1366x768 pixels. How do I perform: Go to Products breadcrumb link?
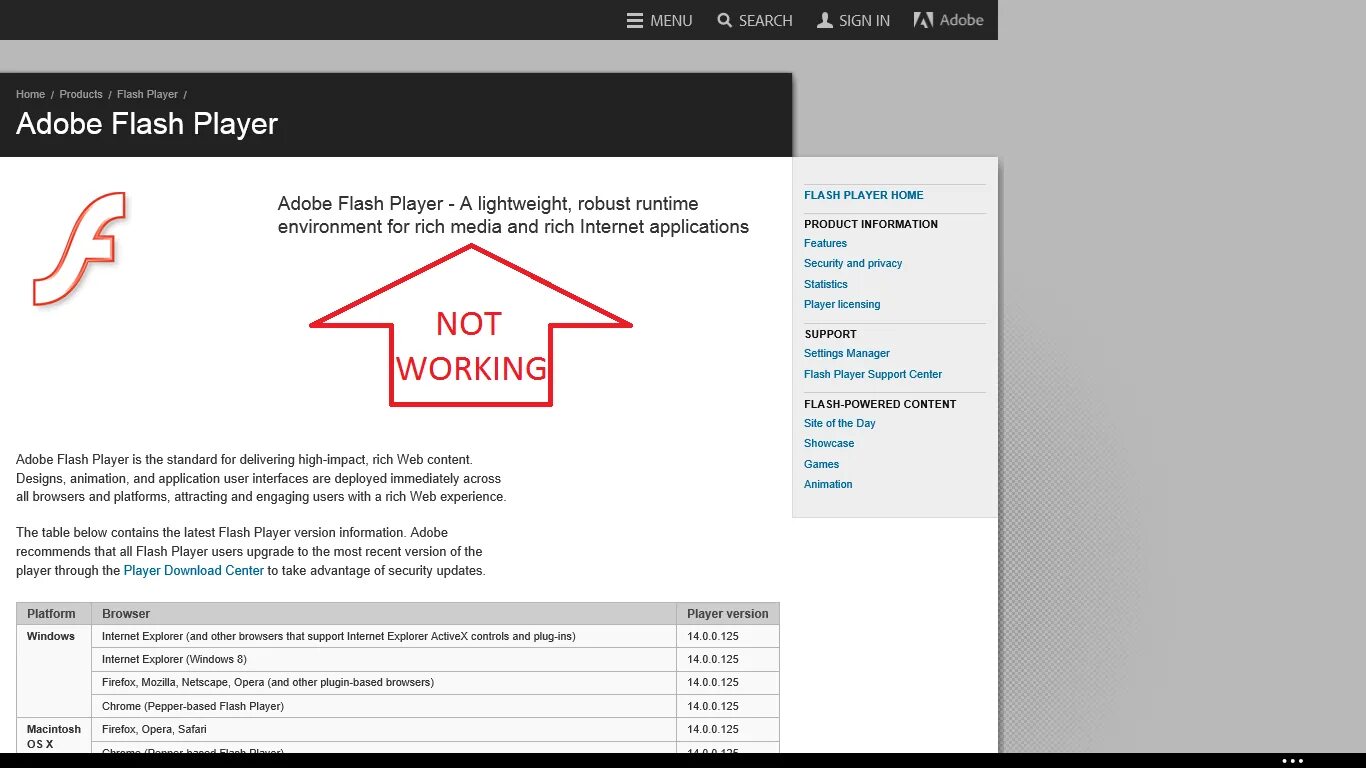[x=81, y=94]
